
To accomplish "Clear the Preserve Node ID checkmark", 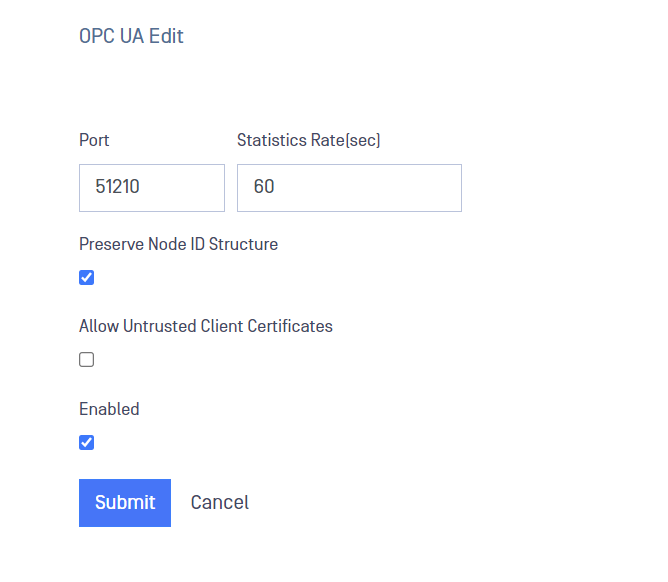I will (86, 277).
